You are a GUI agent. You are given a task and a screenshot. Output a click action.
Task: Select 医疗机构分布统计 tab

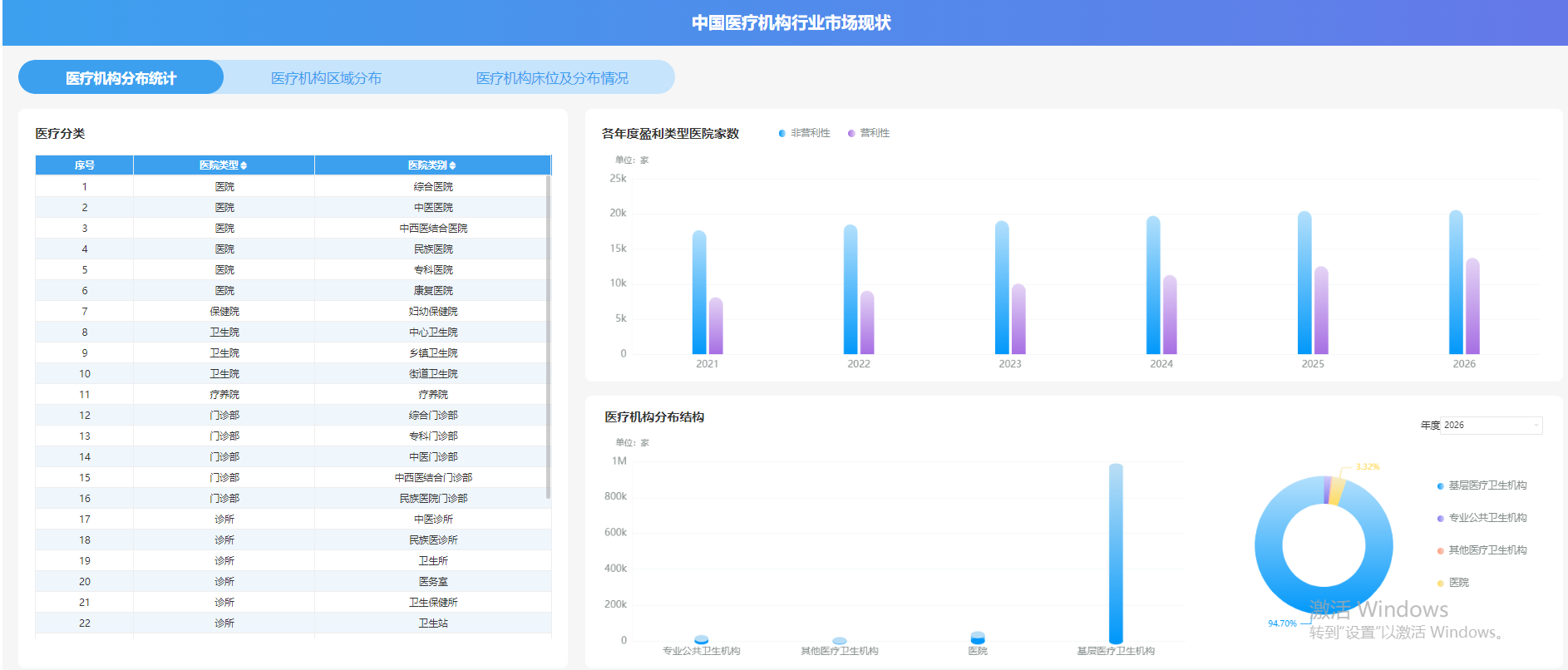(121, 77)
